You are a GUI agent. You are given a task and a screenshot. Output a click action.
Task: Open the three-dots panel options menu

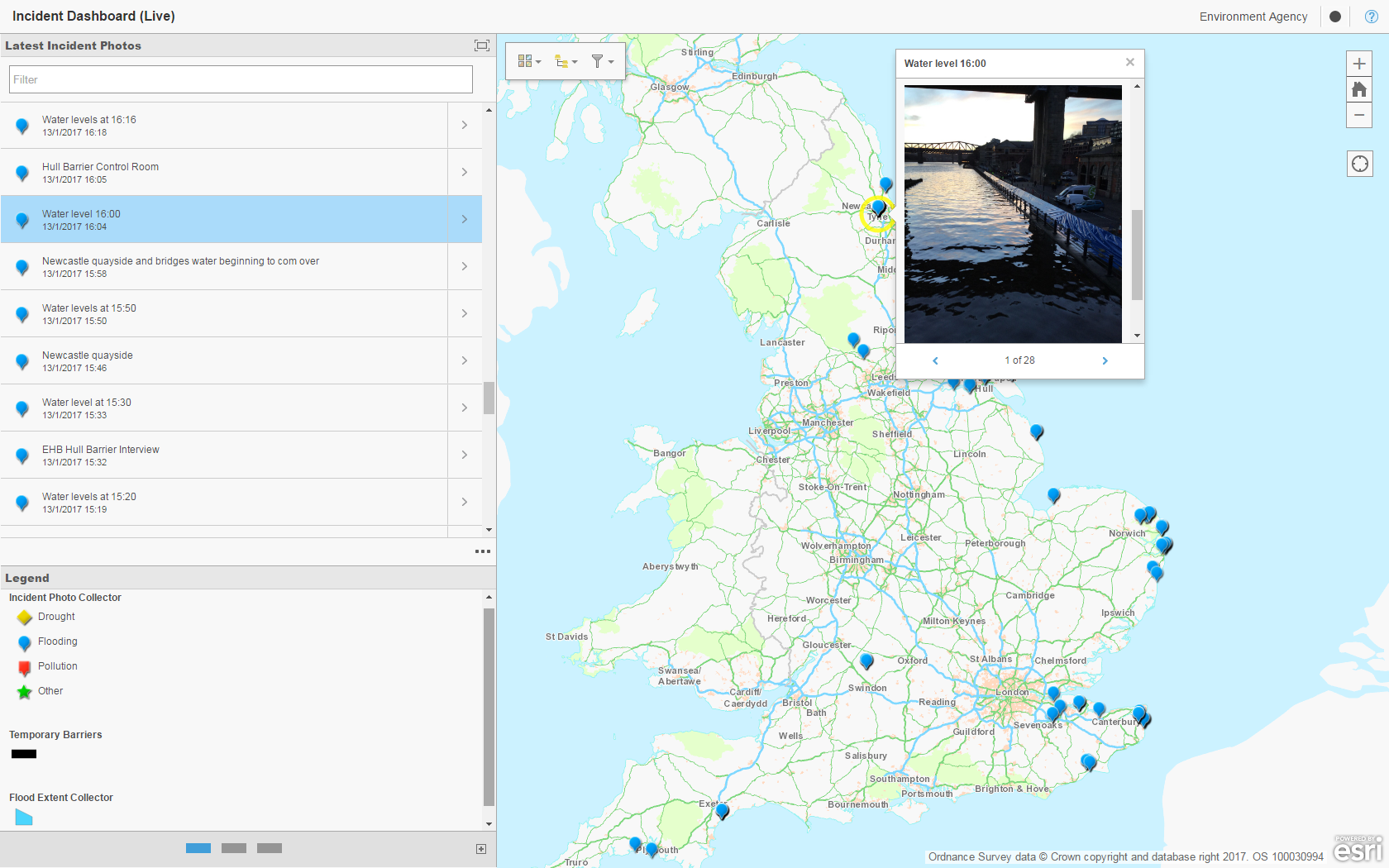[483, 551]
